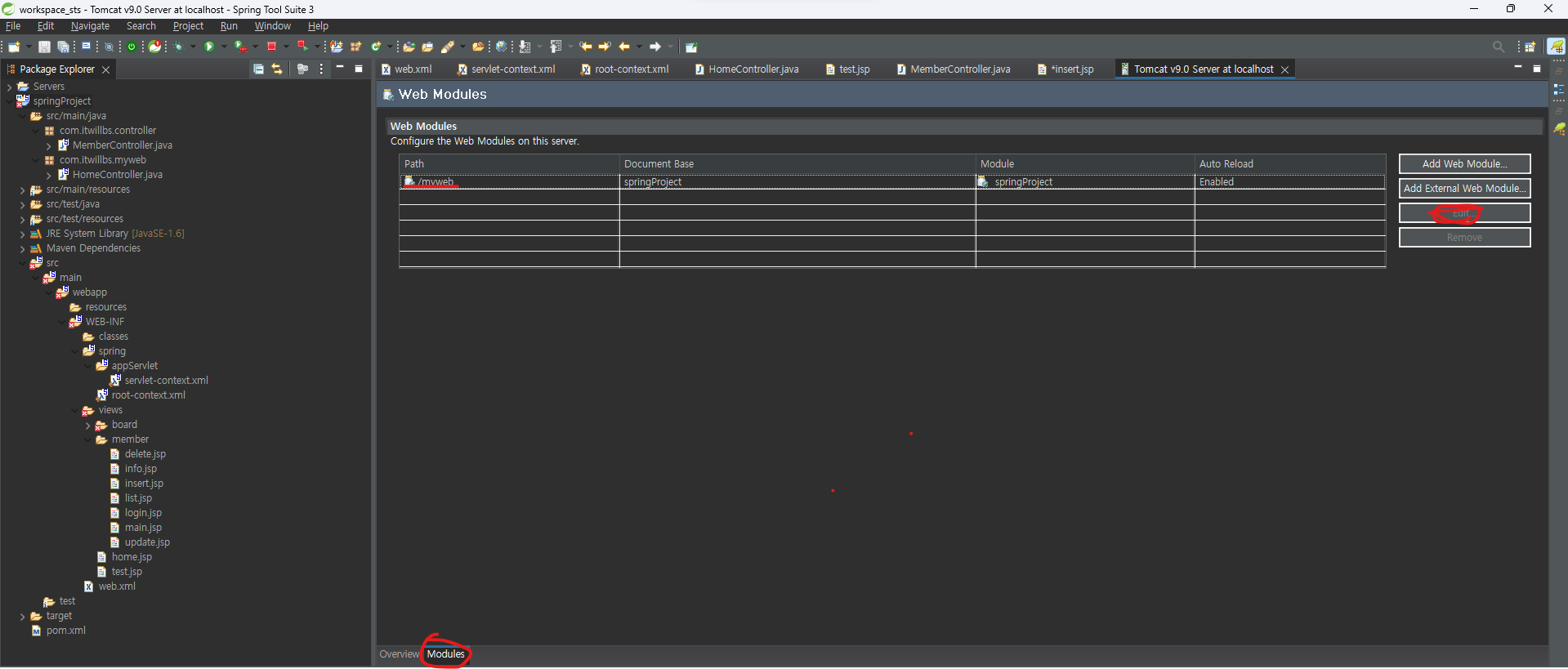Collapse the springProject tree node

[9, 101]
